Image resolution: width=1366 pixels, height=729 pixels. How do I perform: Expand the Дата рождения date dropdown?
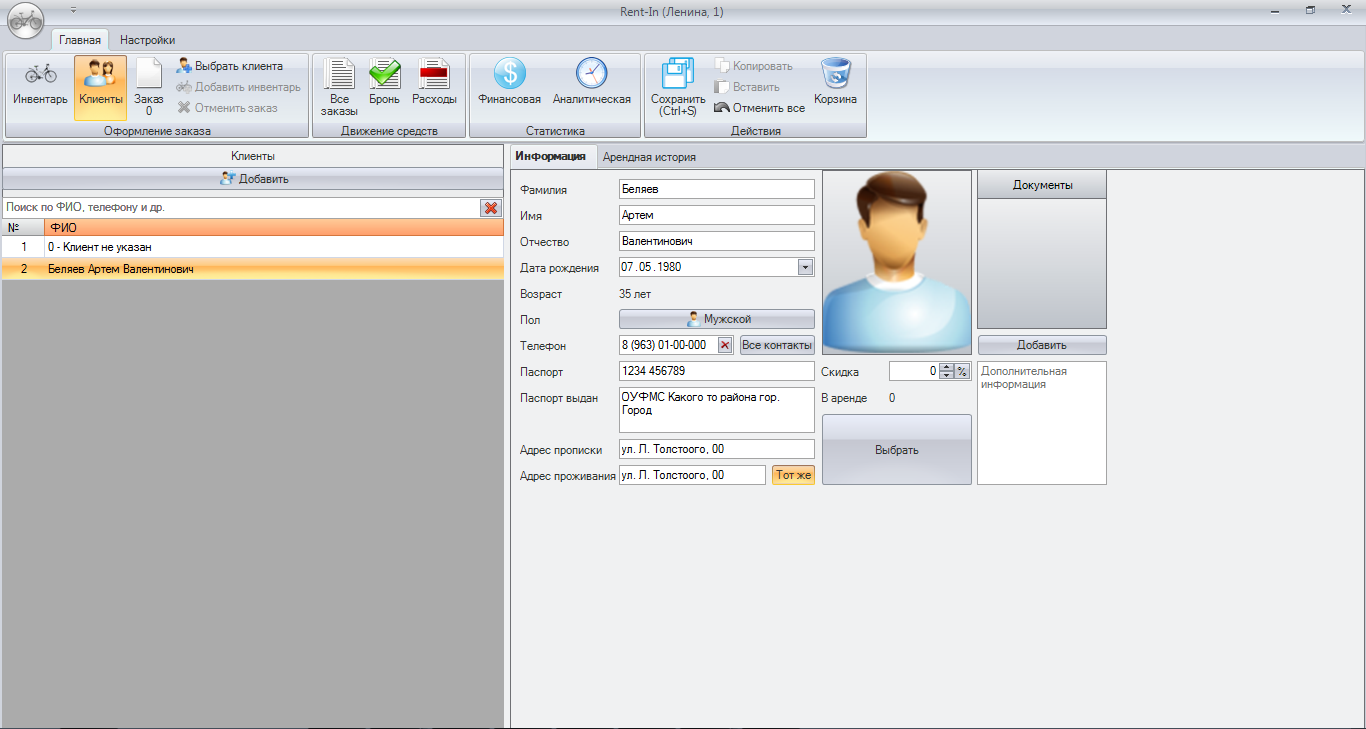coord(805,267)
